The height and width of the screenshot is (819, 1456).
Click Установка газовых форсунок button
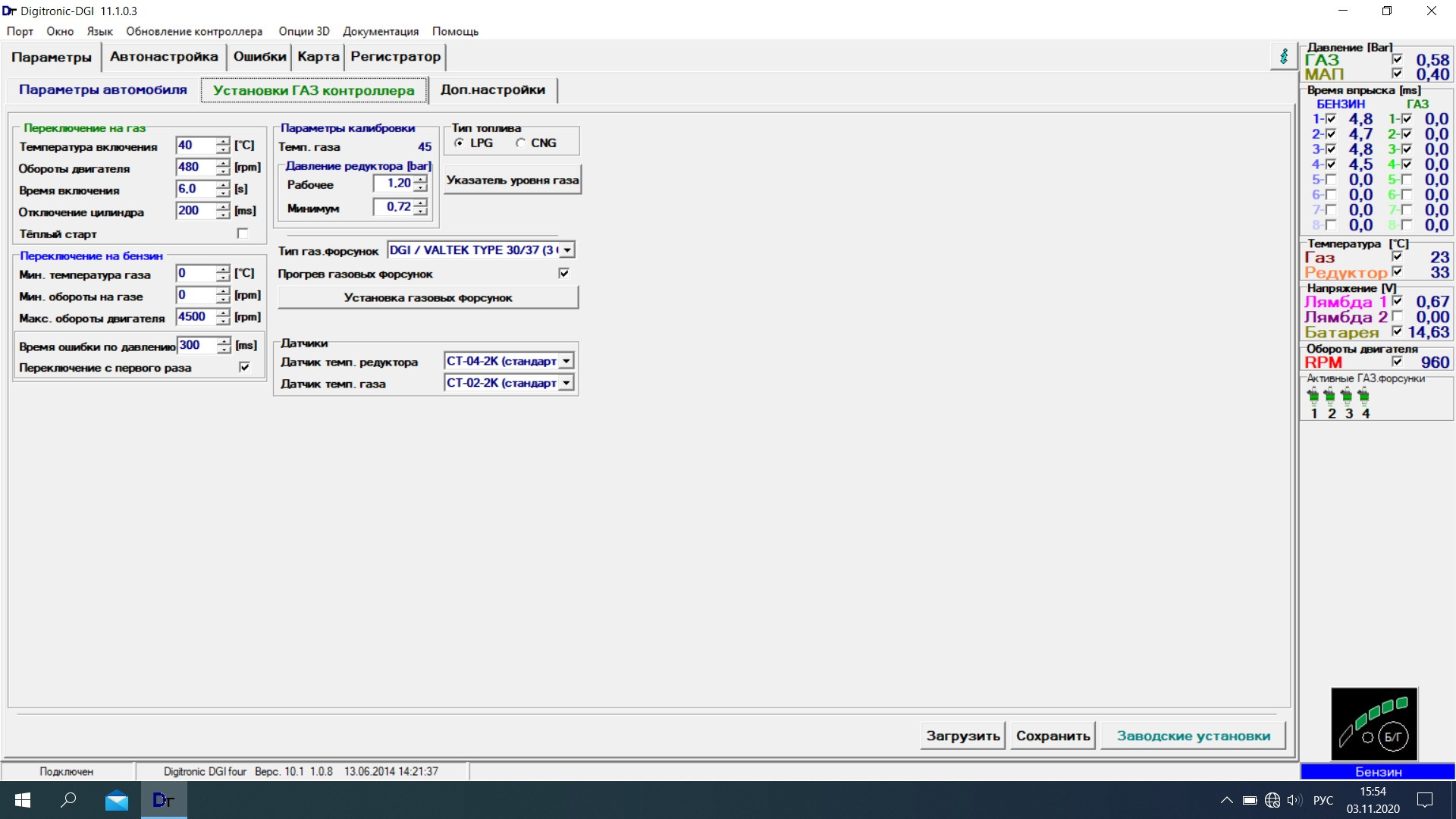[x=428, y=297]
